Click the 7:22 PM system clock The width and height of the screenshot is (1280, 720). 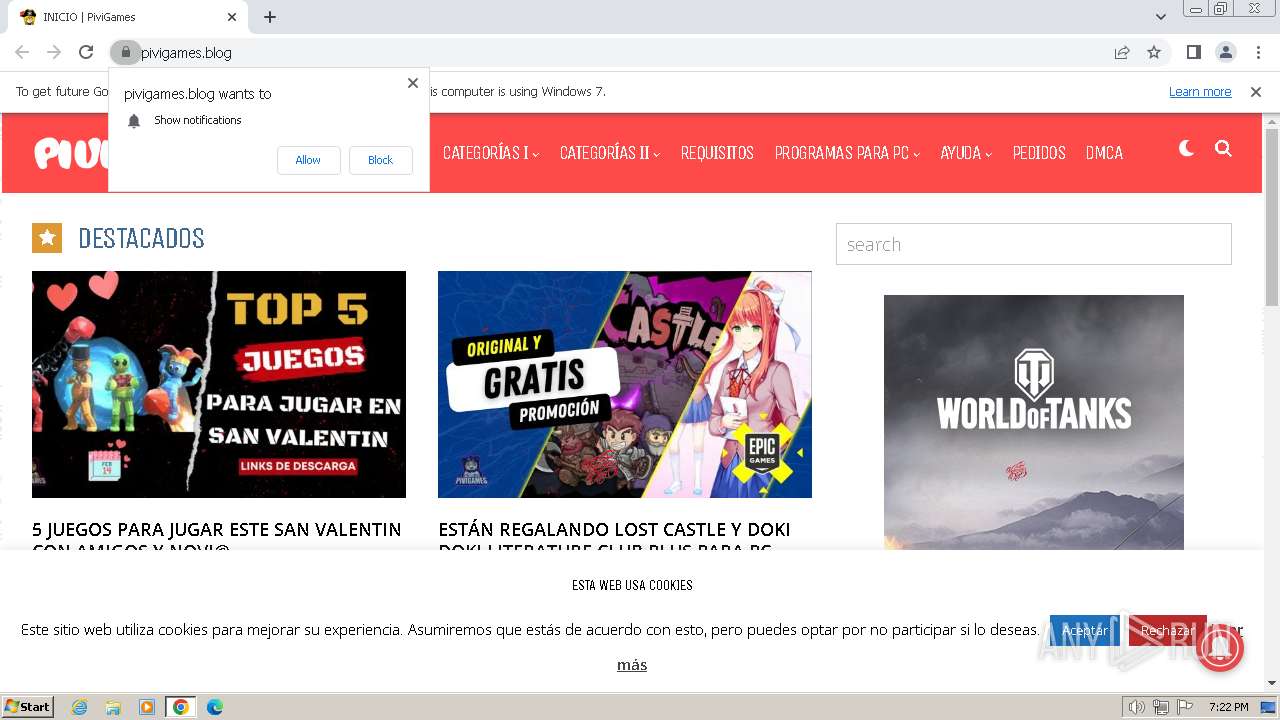[1228, 707]
